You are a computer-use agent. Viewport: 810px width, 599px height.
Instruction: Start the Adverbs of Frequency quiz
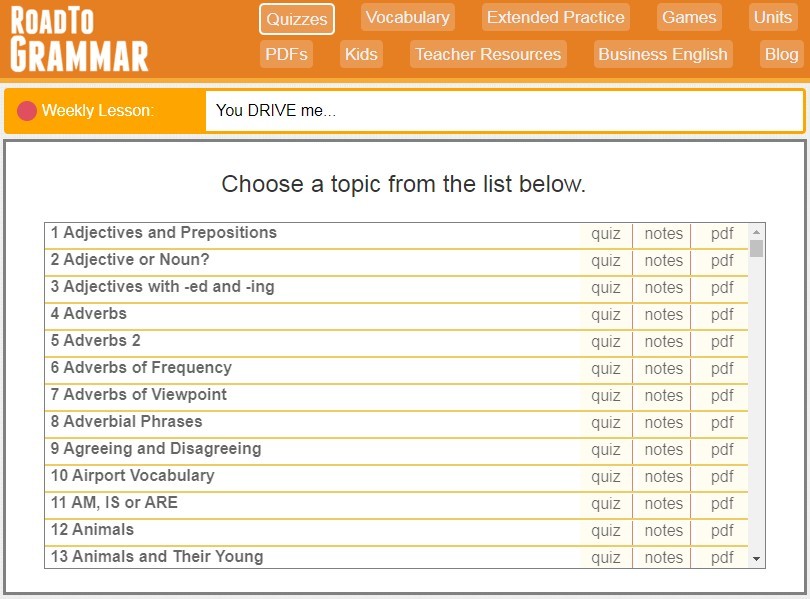click(605, 368)
